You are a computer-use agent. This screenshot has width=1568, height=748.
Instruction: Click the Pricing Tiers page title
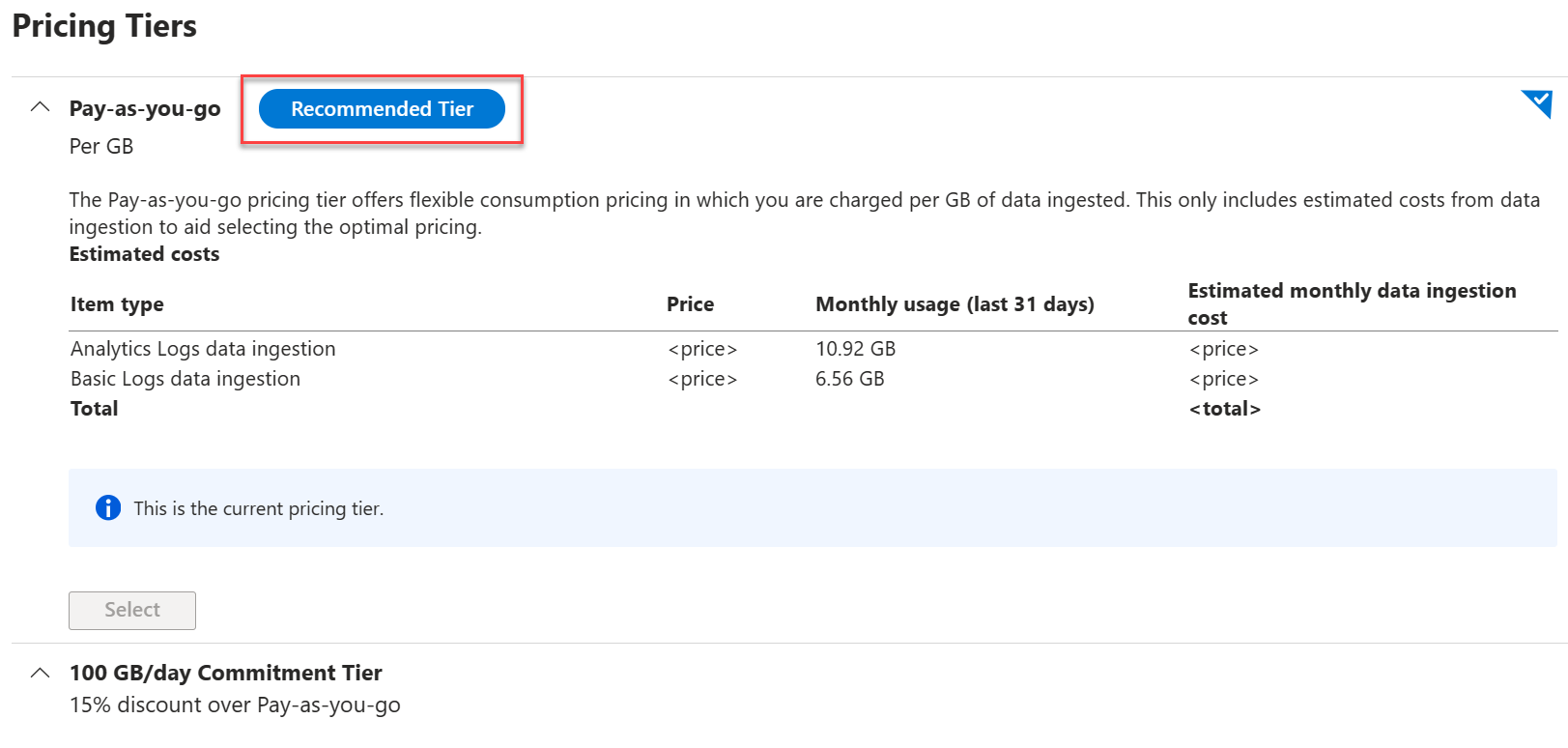point(104,26)
